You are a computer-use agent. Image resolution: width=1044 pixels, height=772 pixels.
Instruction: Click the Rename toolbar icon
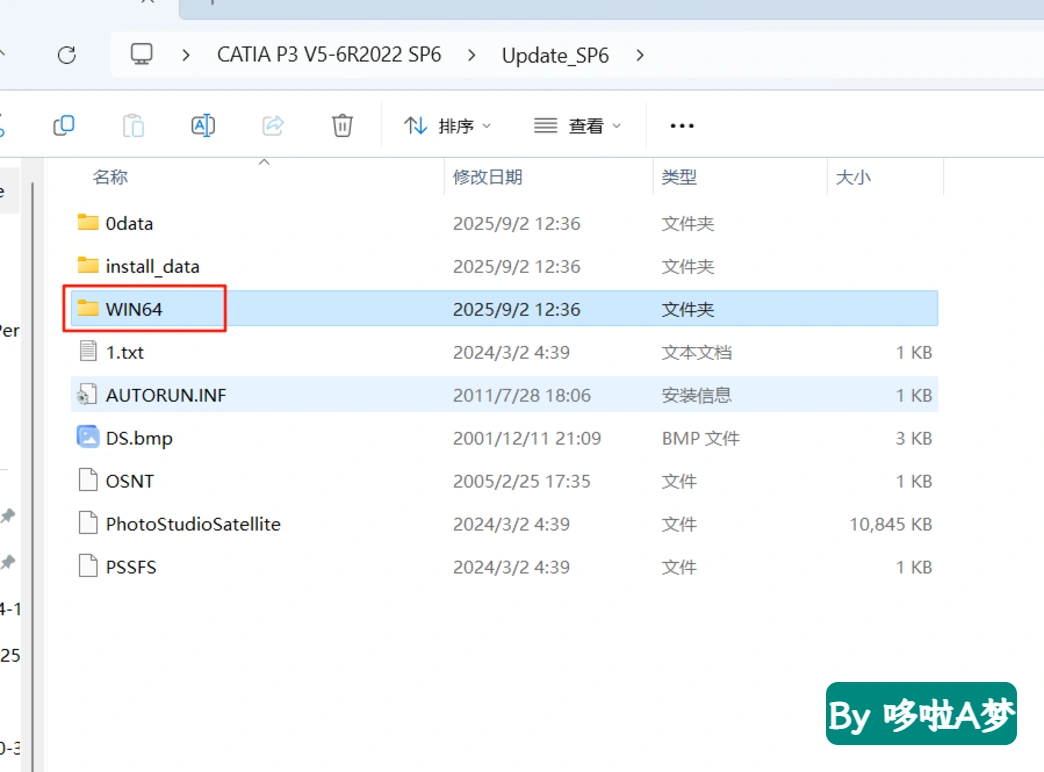(x=203, y=125)
